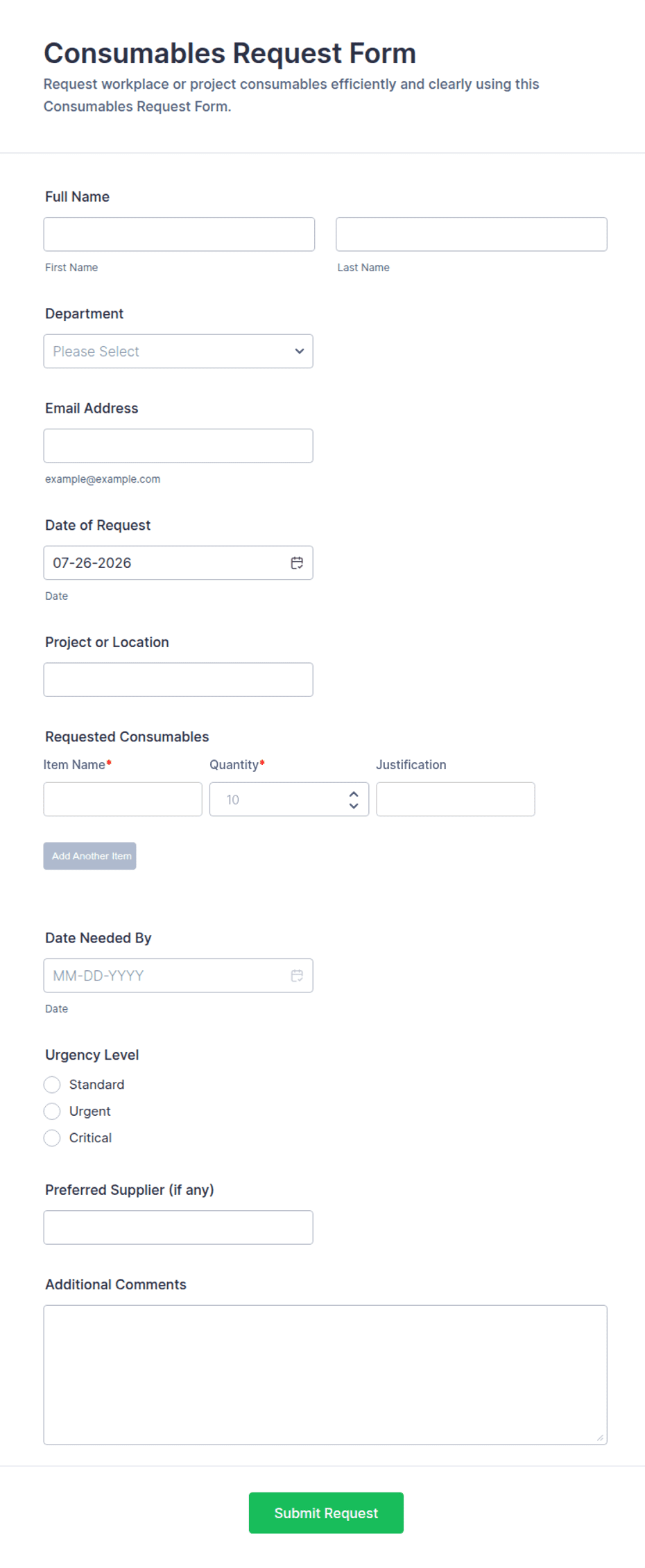
Task: Click the Project or Location field
Action: click(x=178, y=679)
